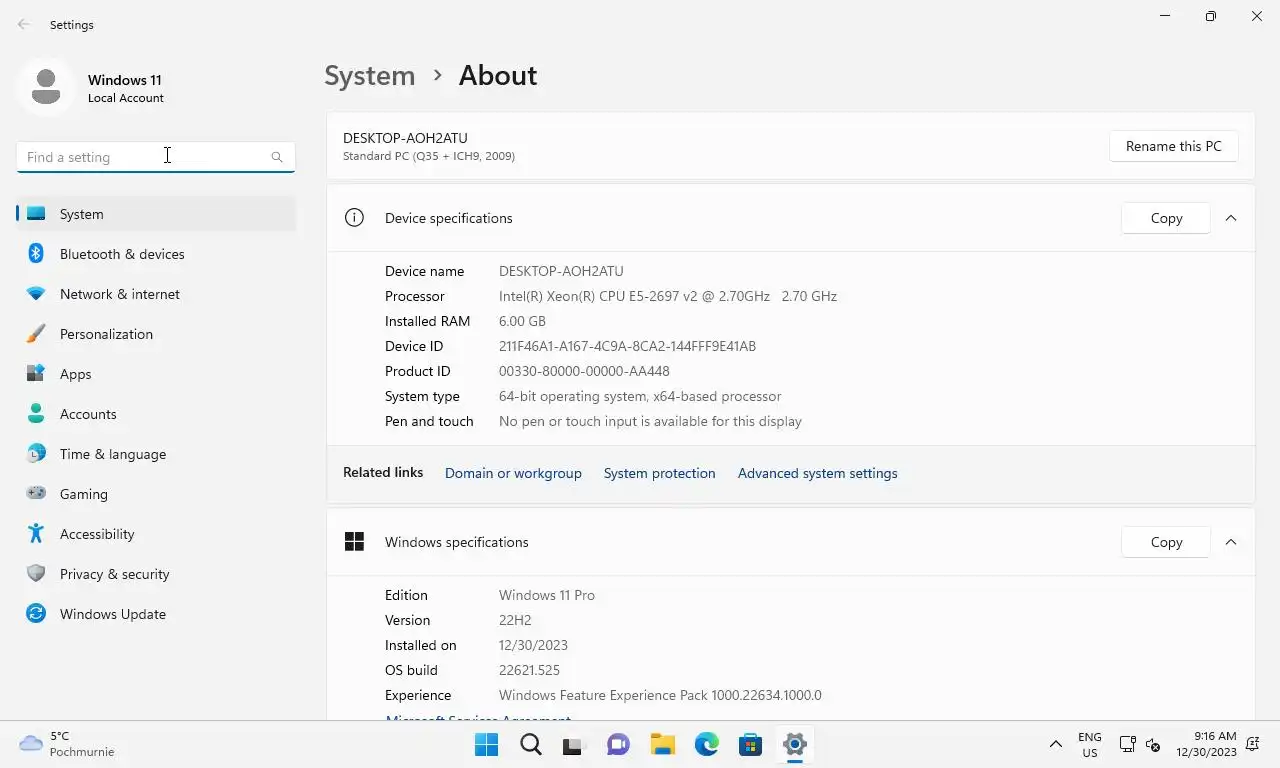Viewport: 1280px width, 768px height.
Task: Click the search magnifier in settings box
Action: pos(277,157)
